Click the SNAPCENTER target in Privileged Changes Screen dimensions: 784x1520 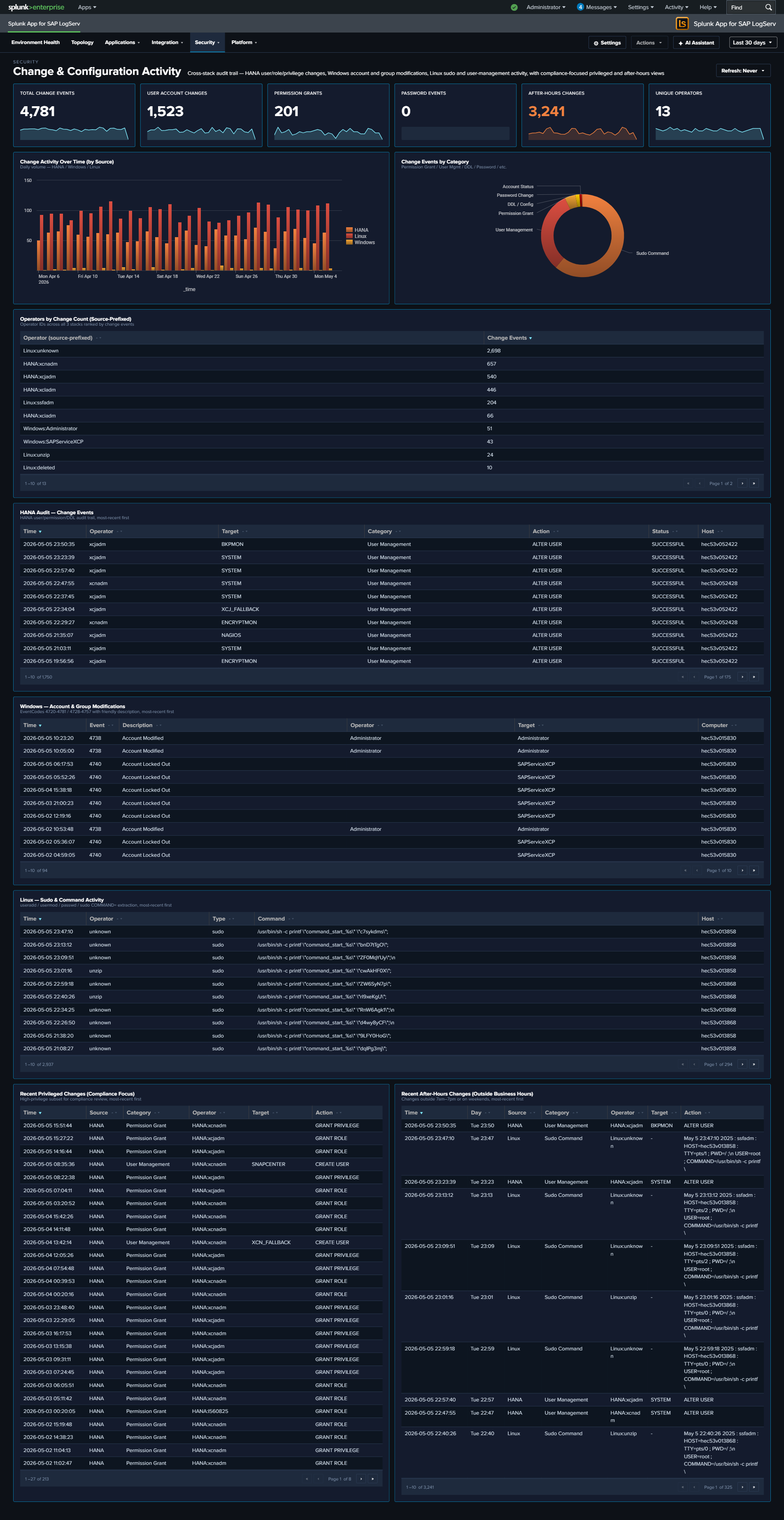coord(268,1164)
